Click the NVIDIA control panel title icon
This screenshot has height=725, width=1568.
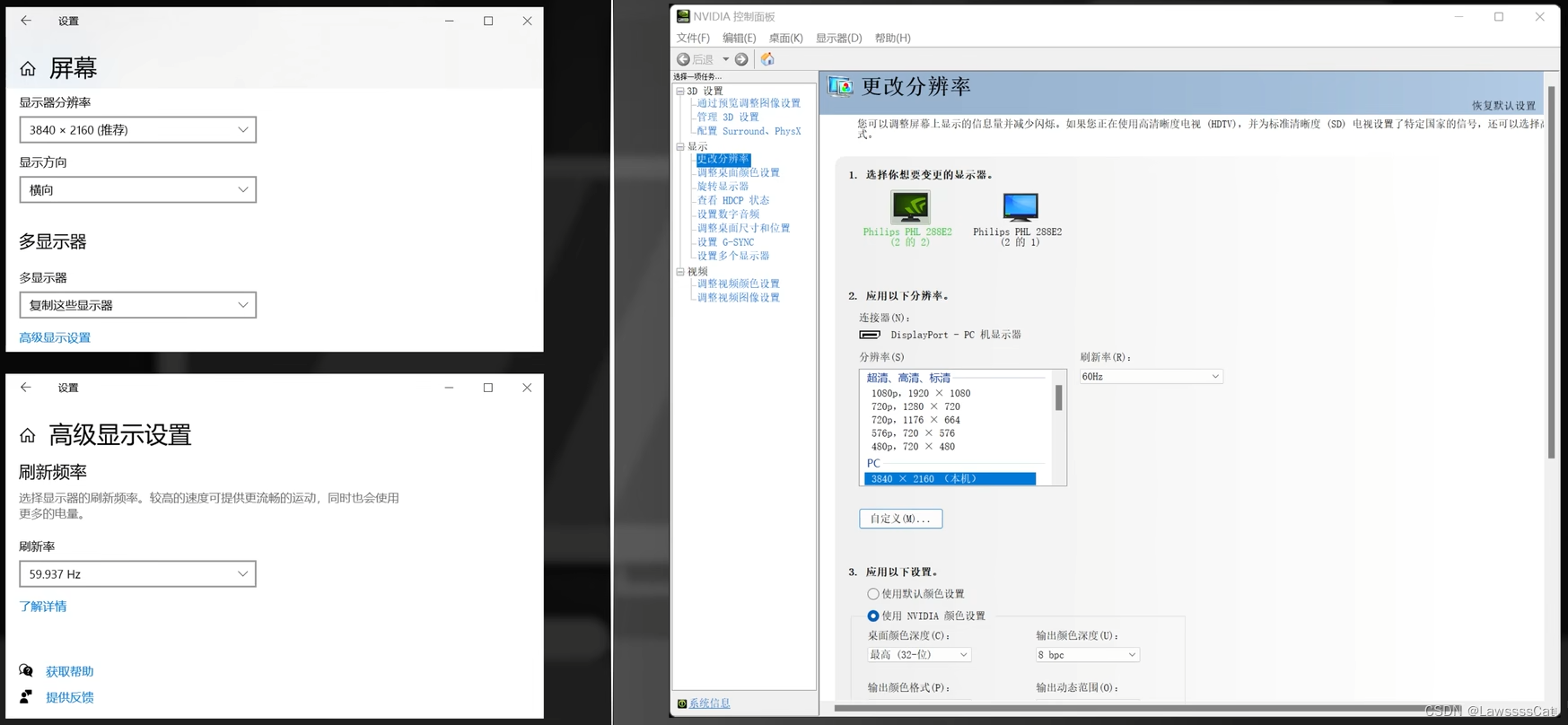pos(683,16)
